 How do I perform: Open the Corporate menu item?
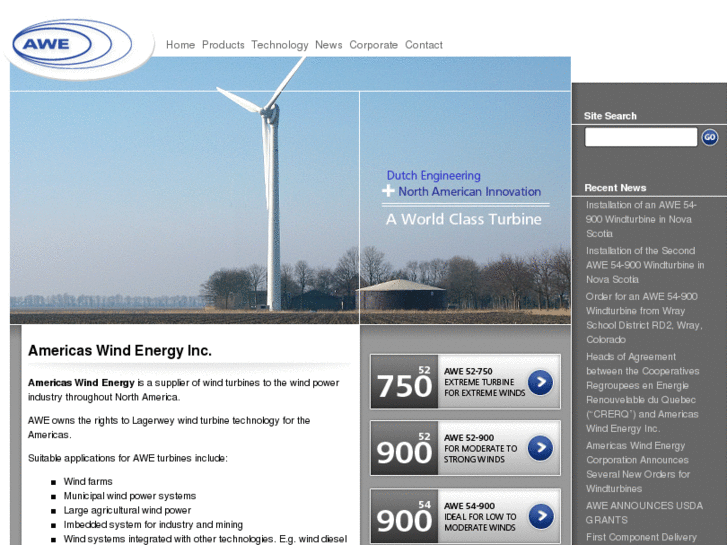(x=373, y=45)
